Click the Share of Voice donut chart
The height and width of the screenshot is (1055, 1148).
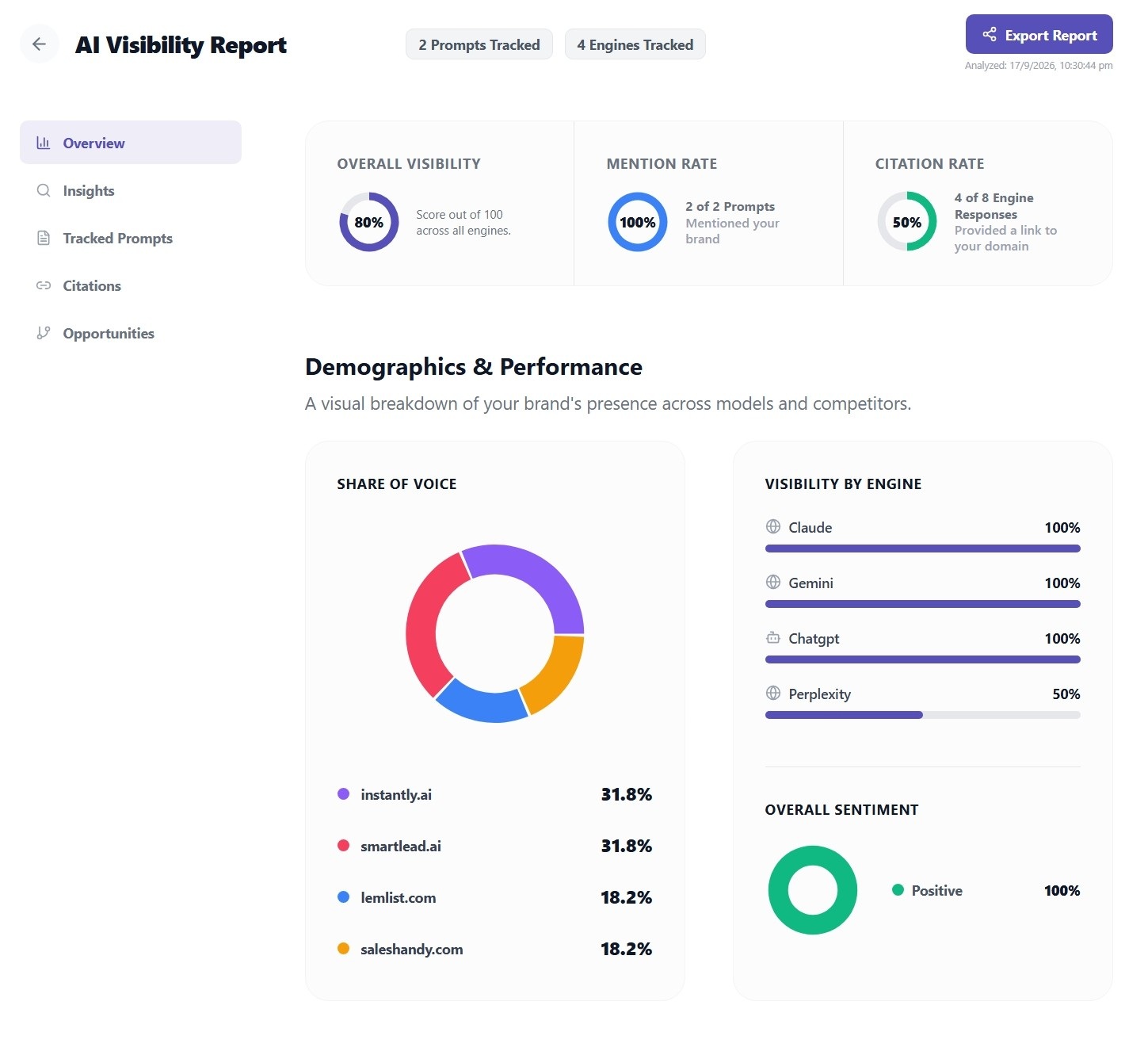[x=495, y=633]
